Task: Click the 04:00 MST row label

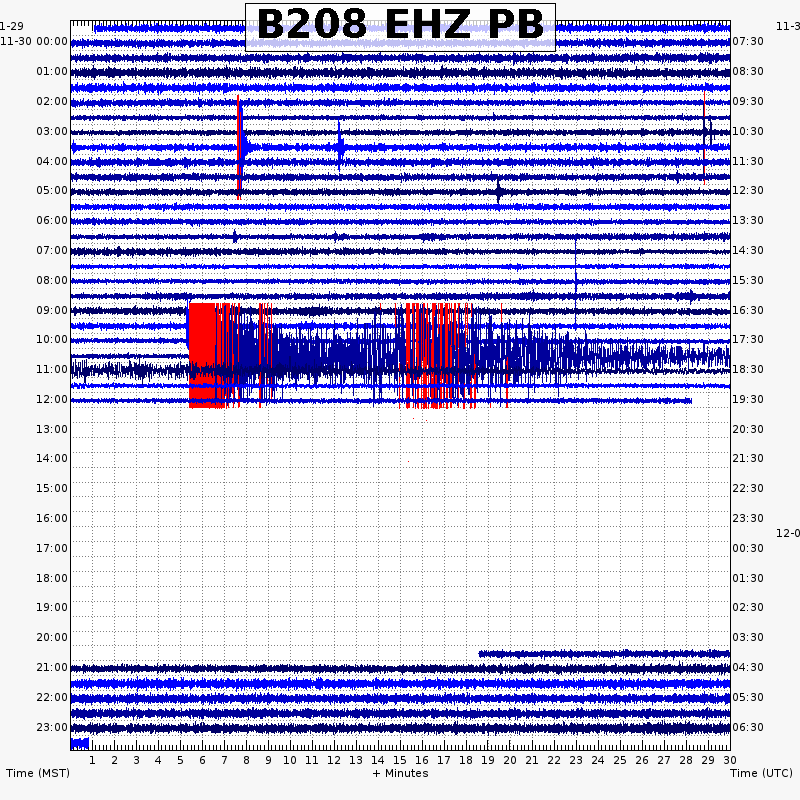Action: [52, 161]
